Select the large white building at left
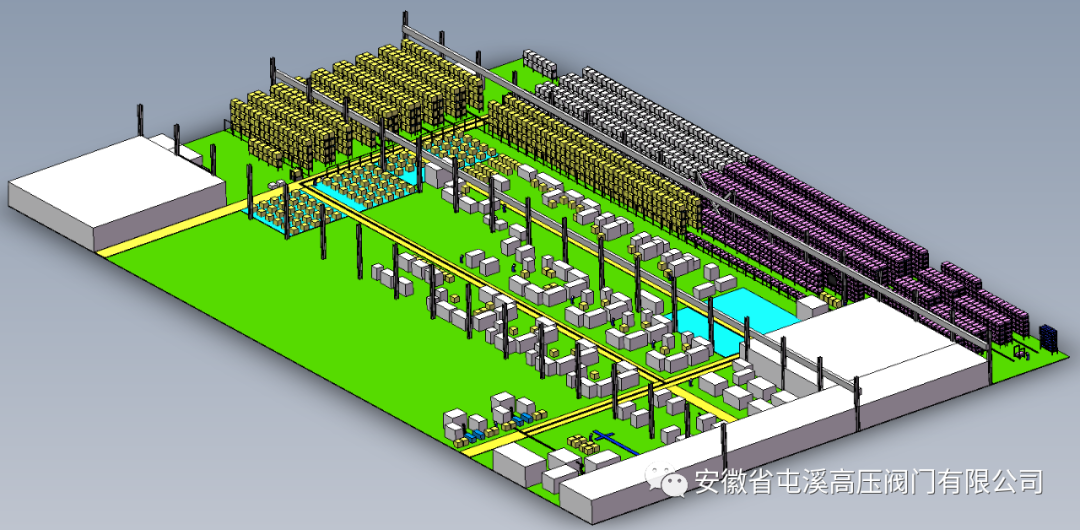This screenshot has width=1080, height=530. (117, 192)
